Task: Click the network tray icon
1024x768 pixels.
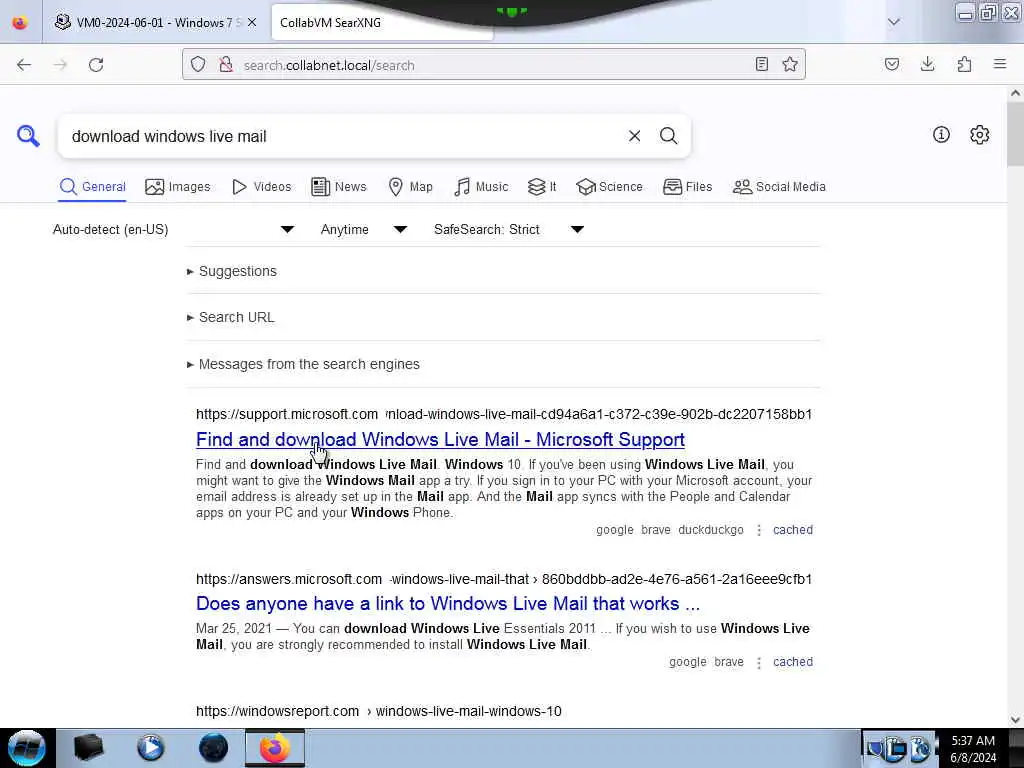Action: 897,748
